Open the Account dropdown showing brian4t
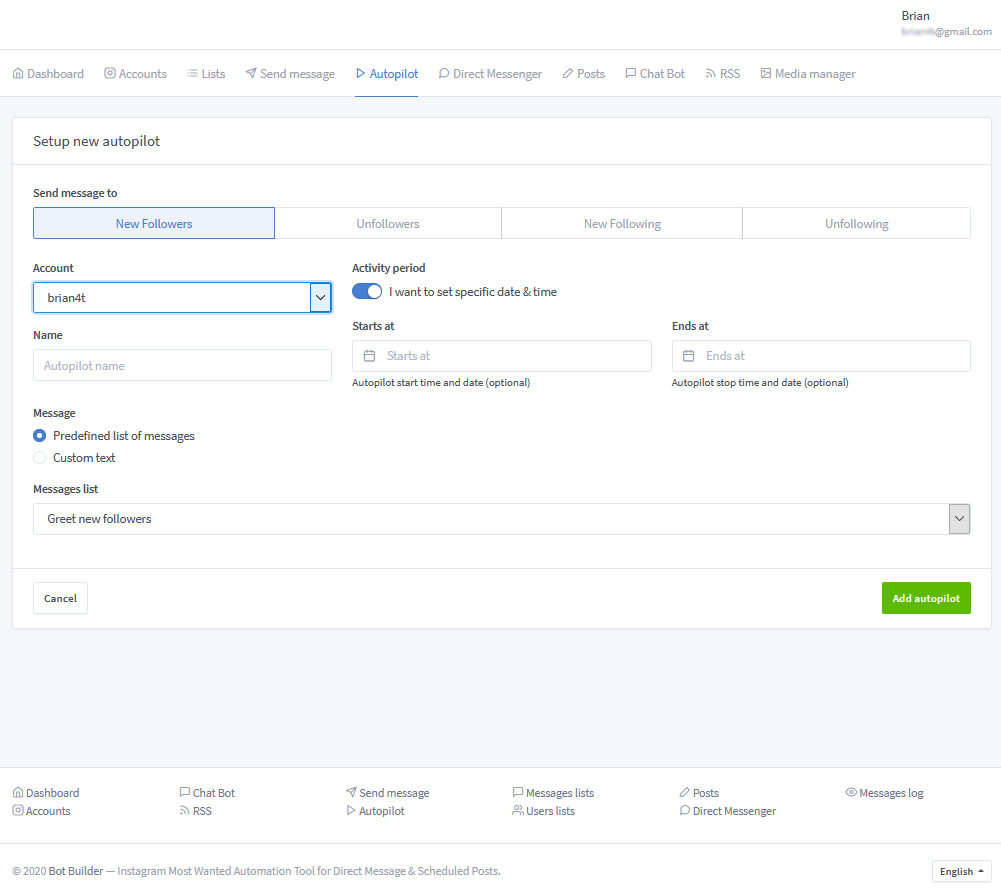Image resolution: width=1001 pixels, height=895 pixels. [x=182, y=298]
